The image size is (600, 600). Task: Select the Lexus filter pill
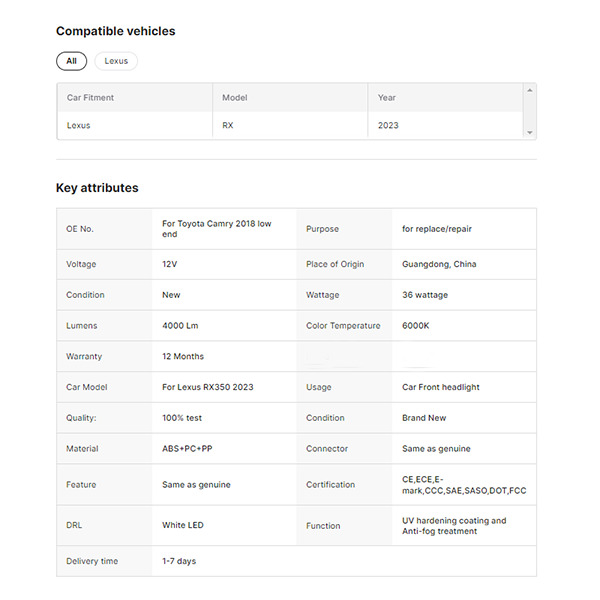pyautogui.click(x=116, y=61)
